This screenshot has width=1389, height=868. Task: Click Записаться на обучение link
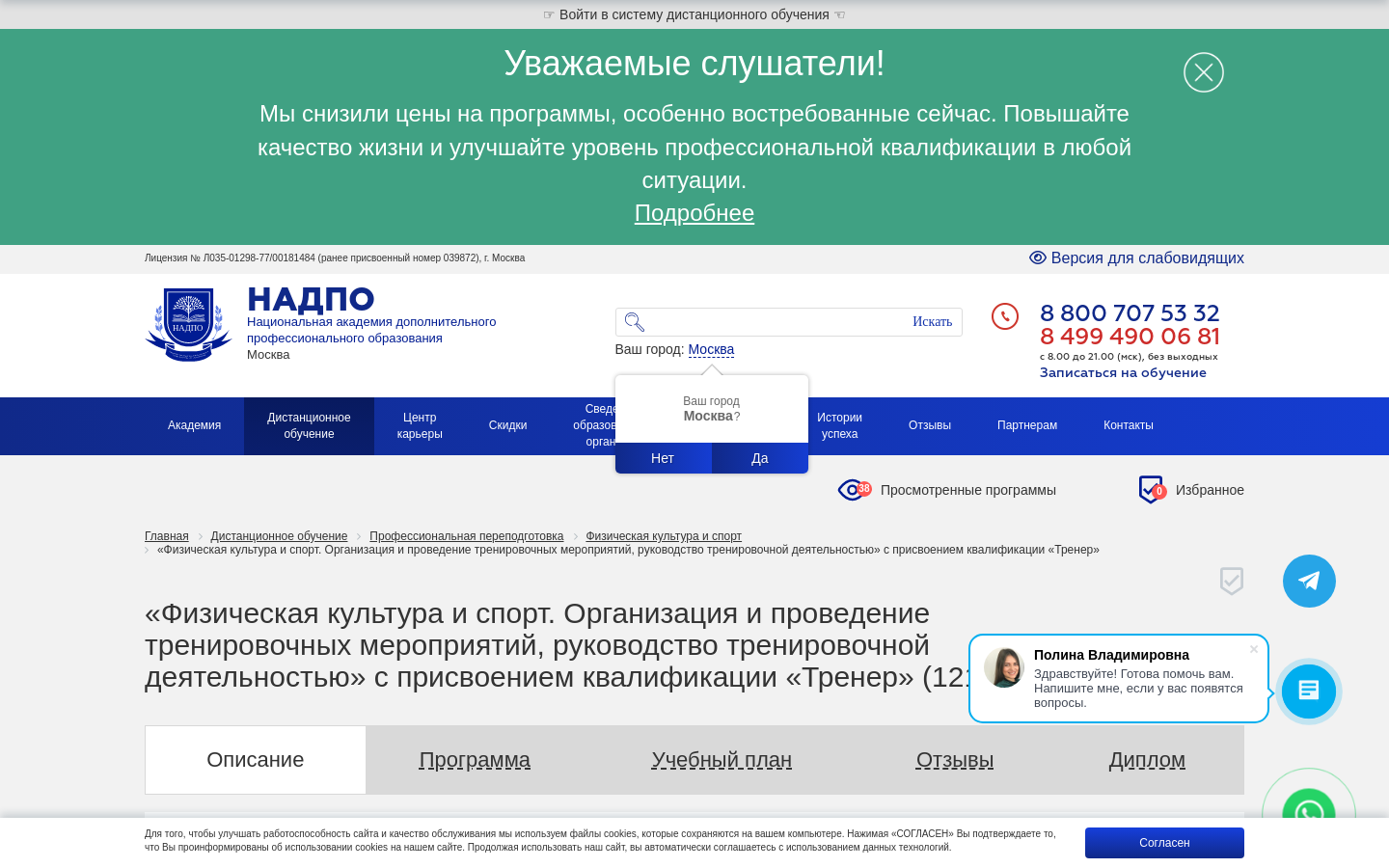[x=1123, y=373]
